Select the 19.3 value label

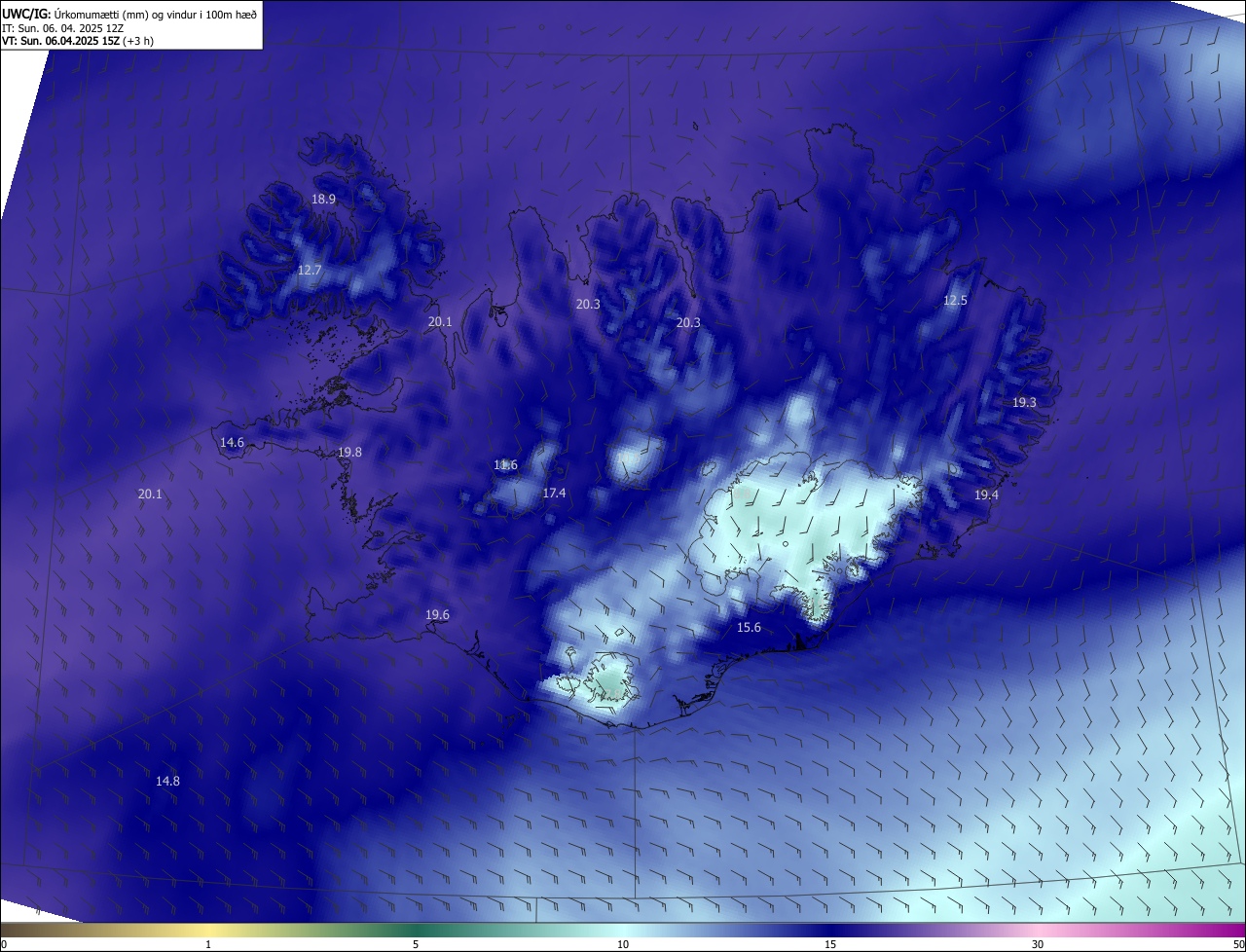point(1024,402)
